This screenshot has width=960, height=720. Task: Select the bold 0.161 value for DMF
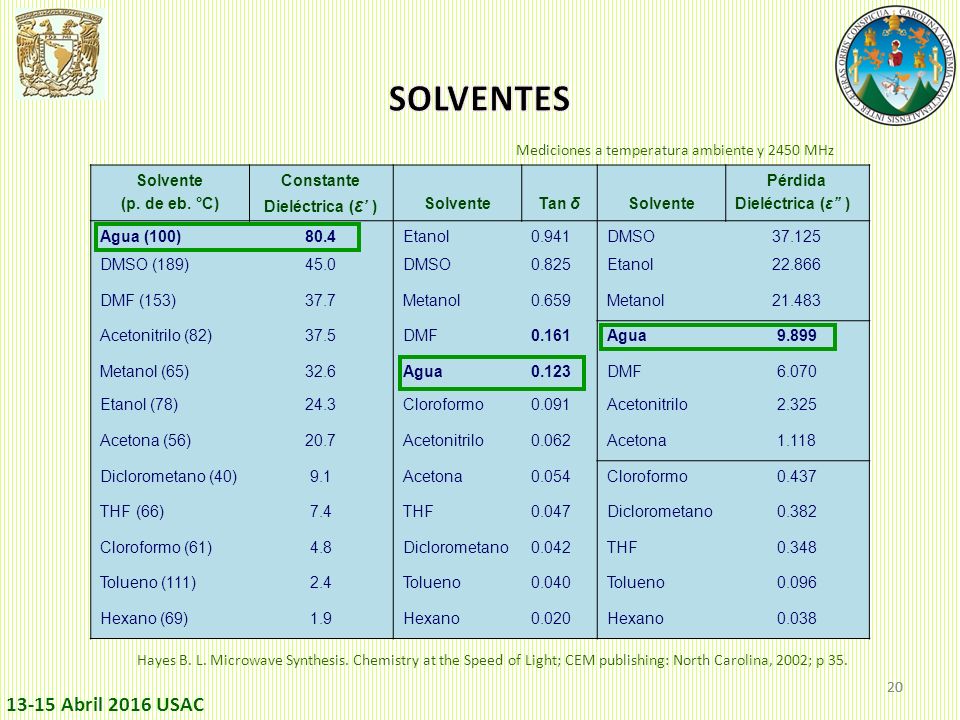coord(550,336)
